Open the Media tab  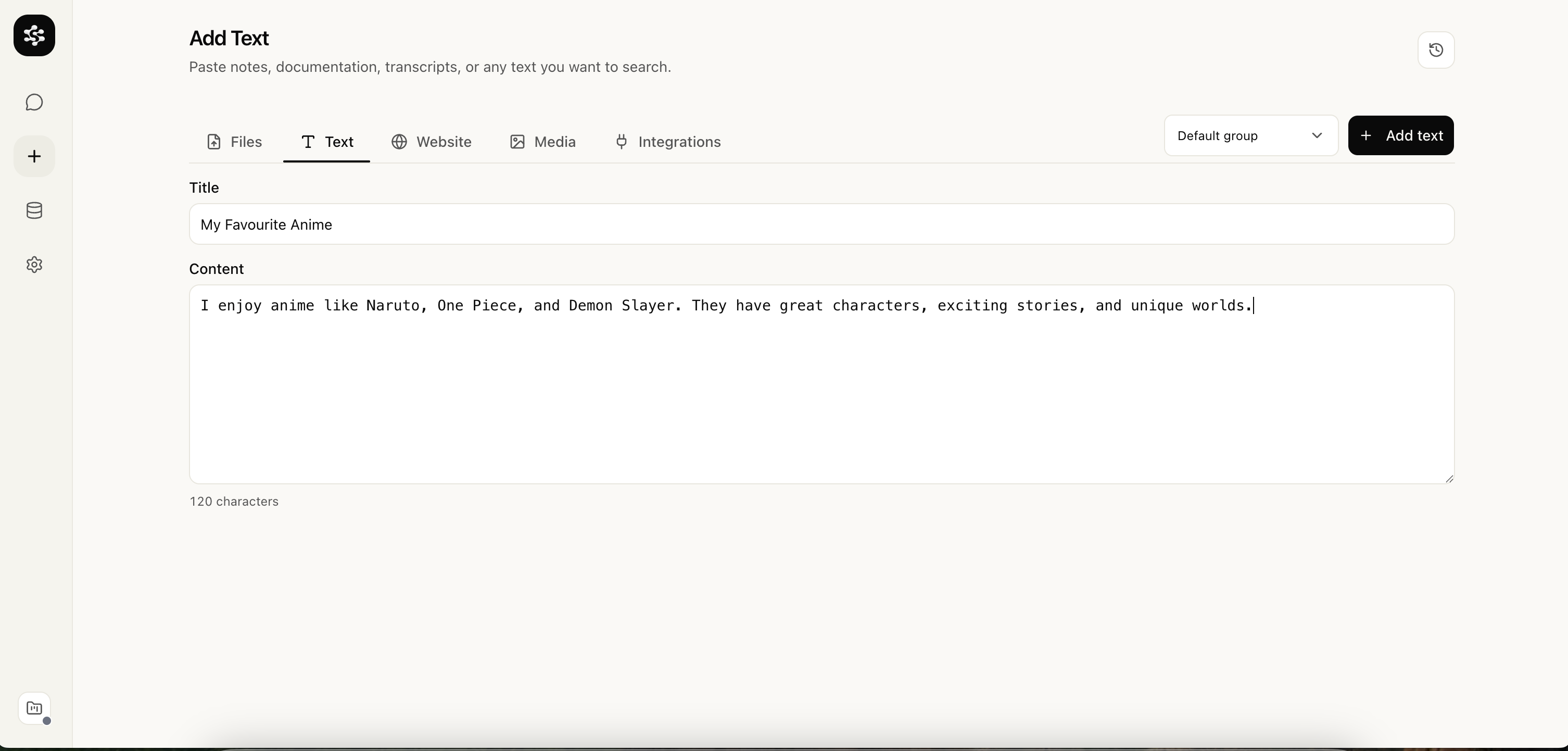[542, 142]
